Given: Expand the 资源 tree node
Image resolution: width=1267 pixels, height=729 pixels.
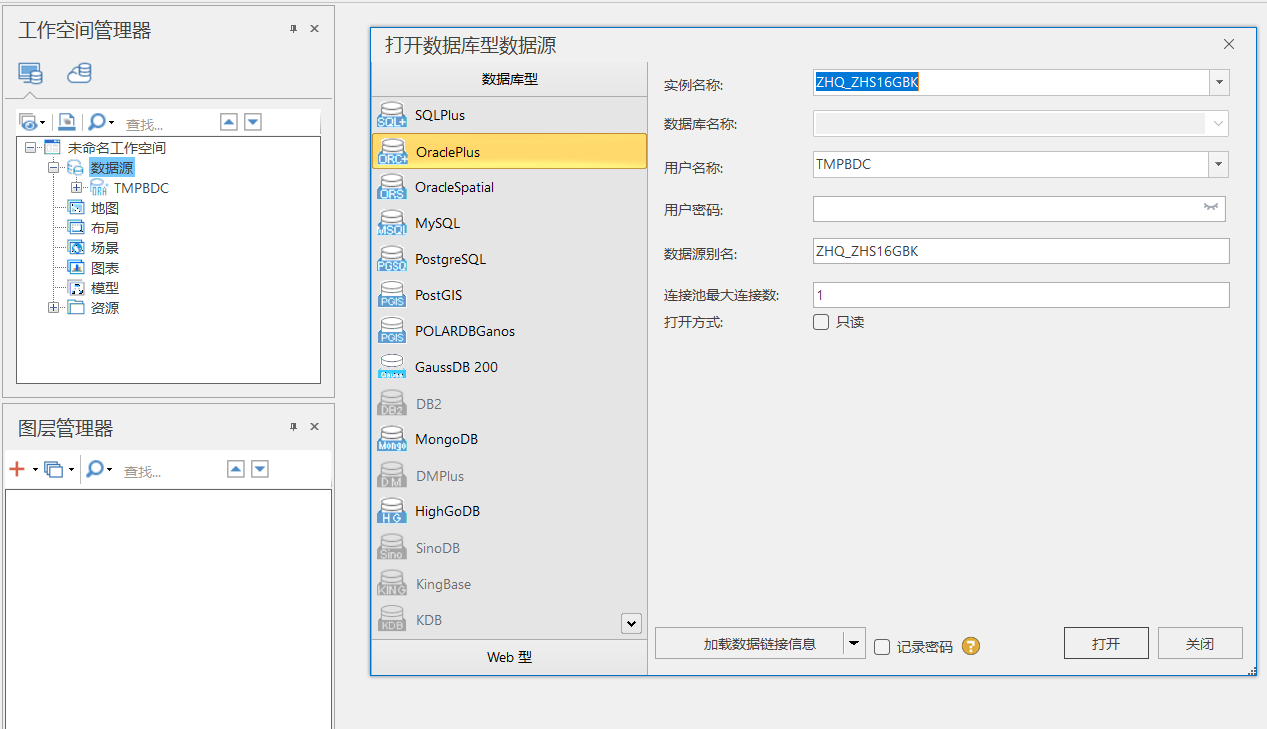Looking at the screenshot, I should (x=54, y=308).
